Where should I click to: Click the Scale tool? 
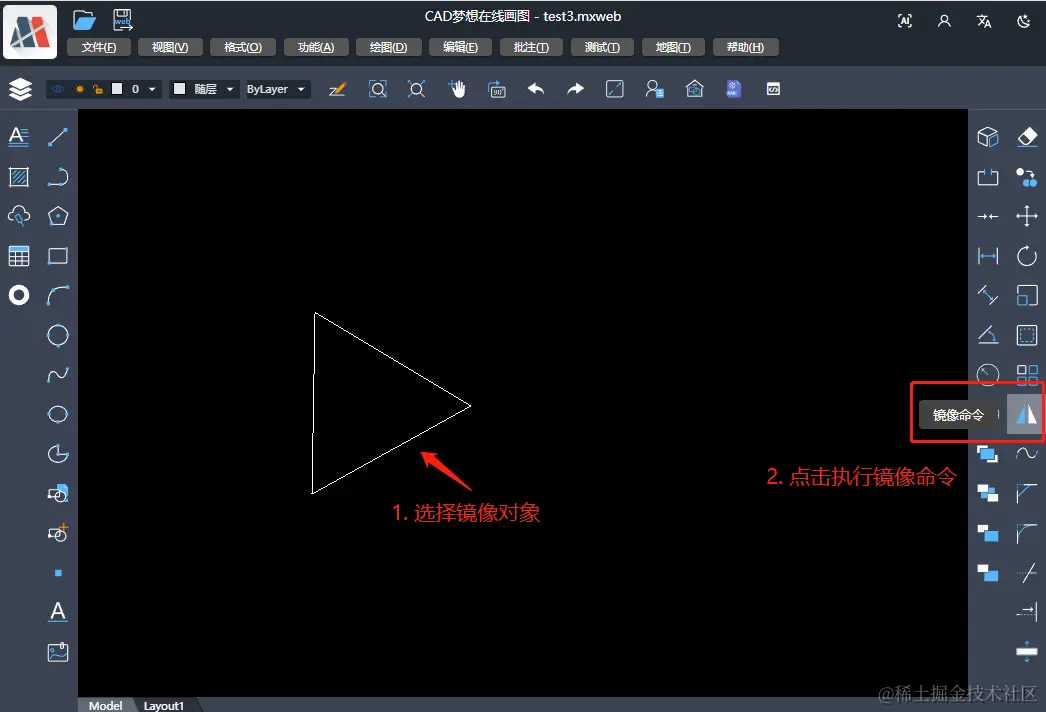[x=1027, y=295]
